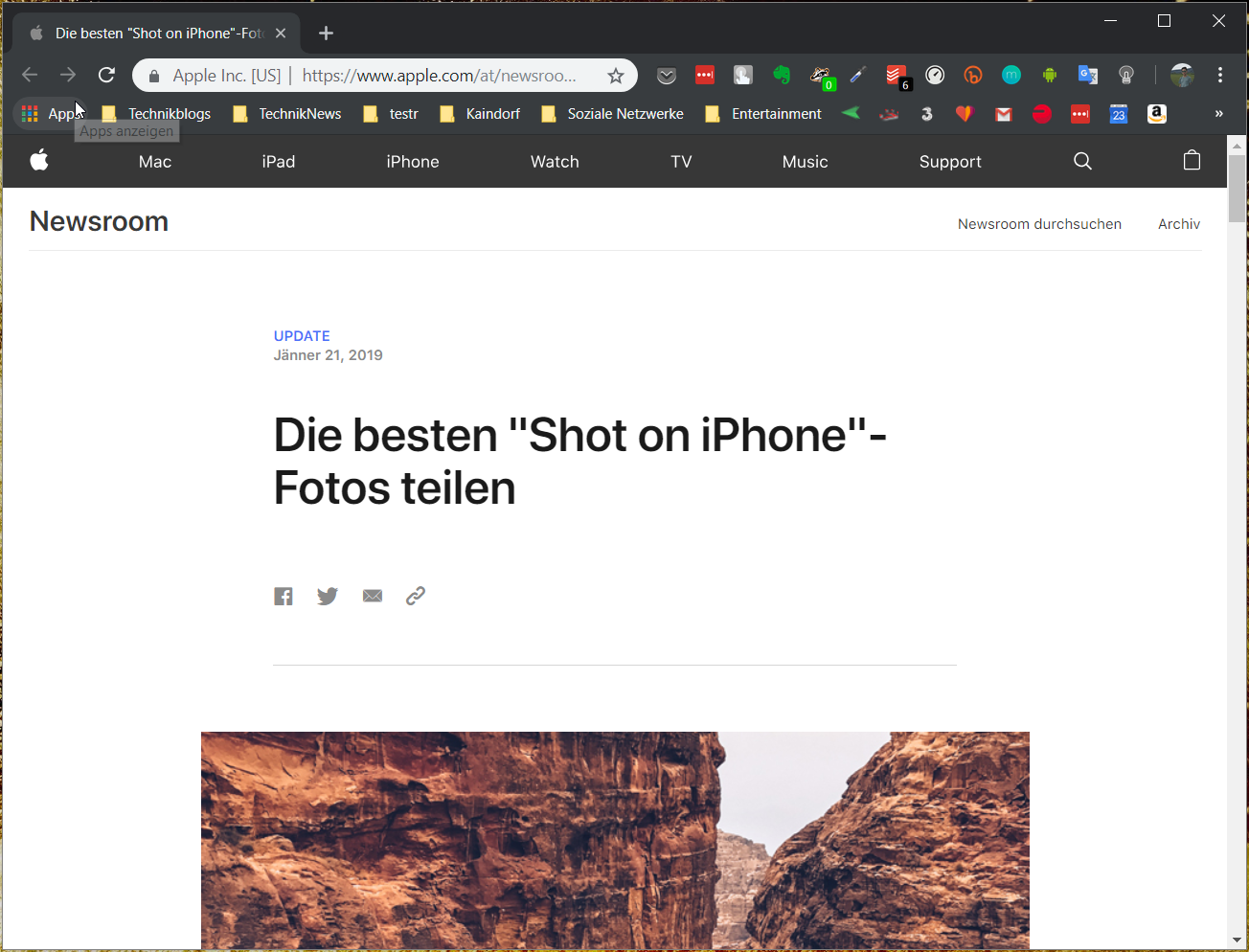This screenshot has width=1249, height=952.
Task: Go back to the previous page
Action: coord(30,75)
